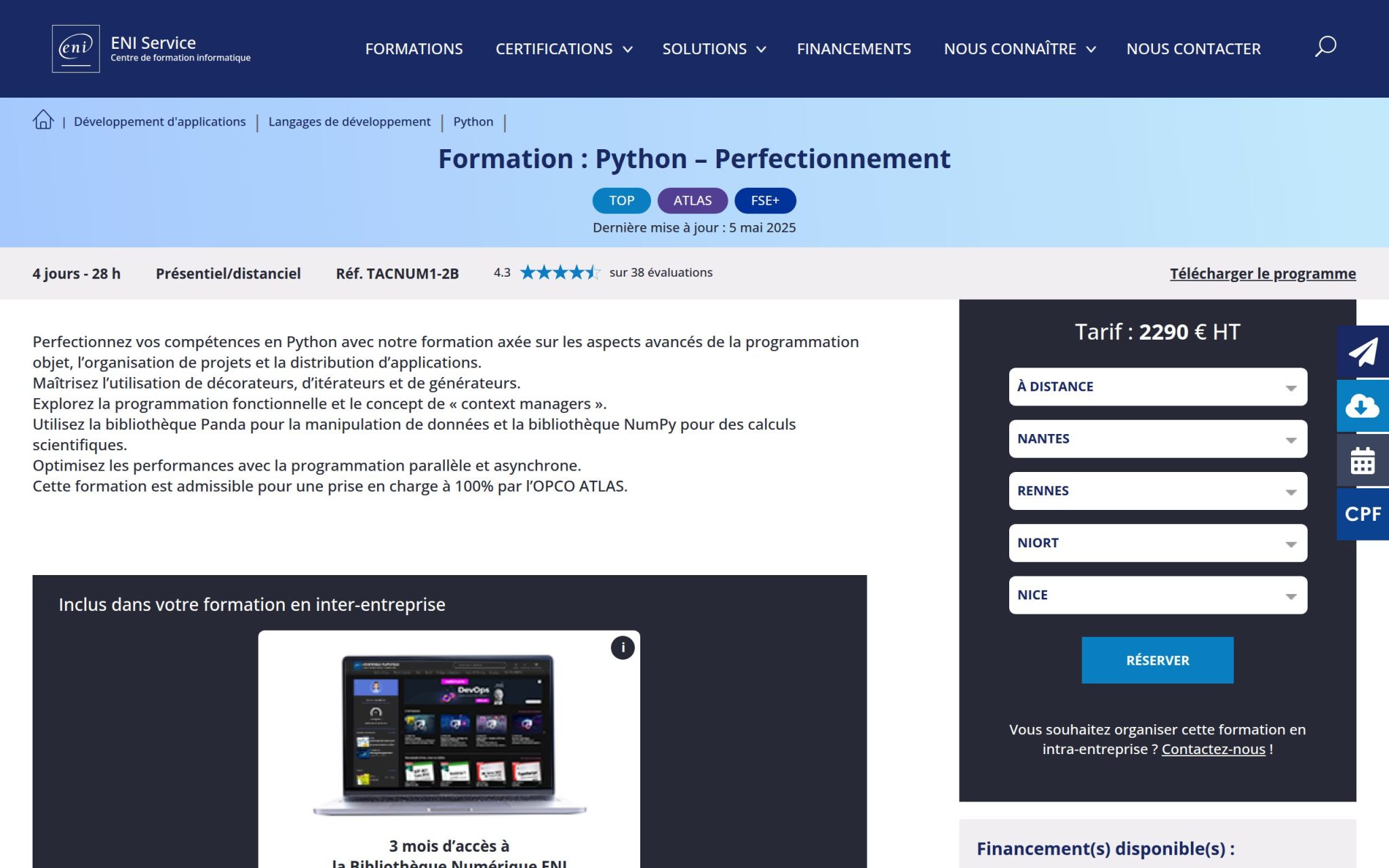Expand the CERTIFICATIONS menu
Image resolution: width=1389 pixels, height=868 pixels.
[564, 49]
